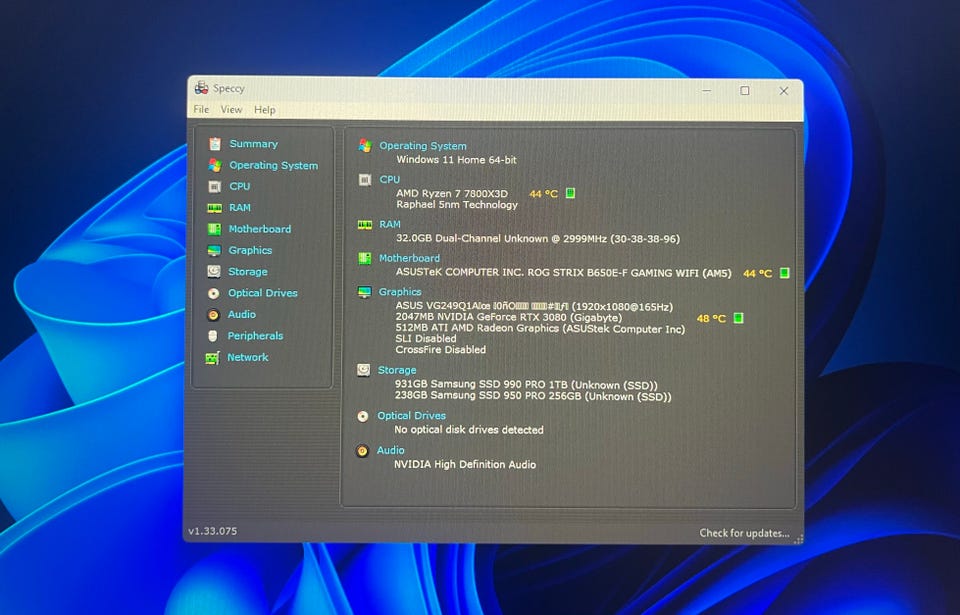This screenshot has width=960, height=615.
Task: Click the CPU temperature green indicator
Action: pos(570,193)
